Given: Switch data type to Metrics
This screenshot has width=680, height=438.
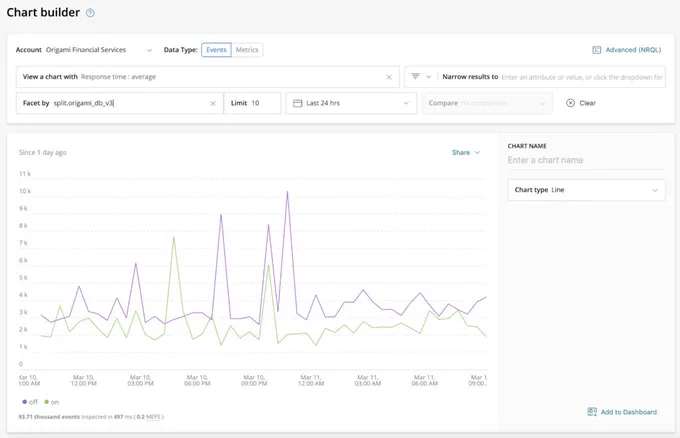Looking at the screenshot, I should [247, 50].
